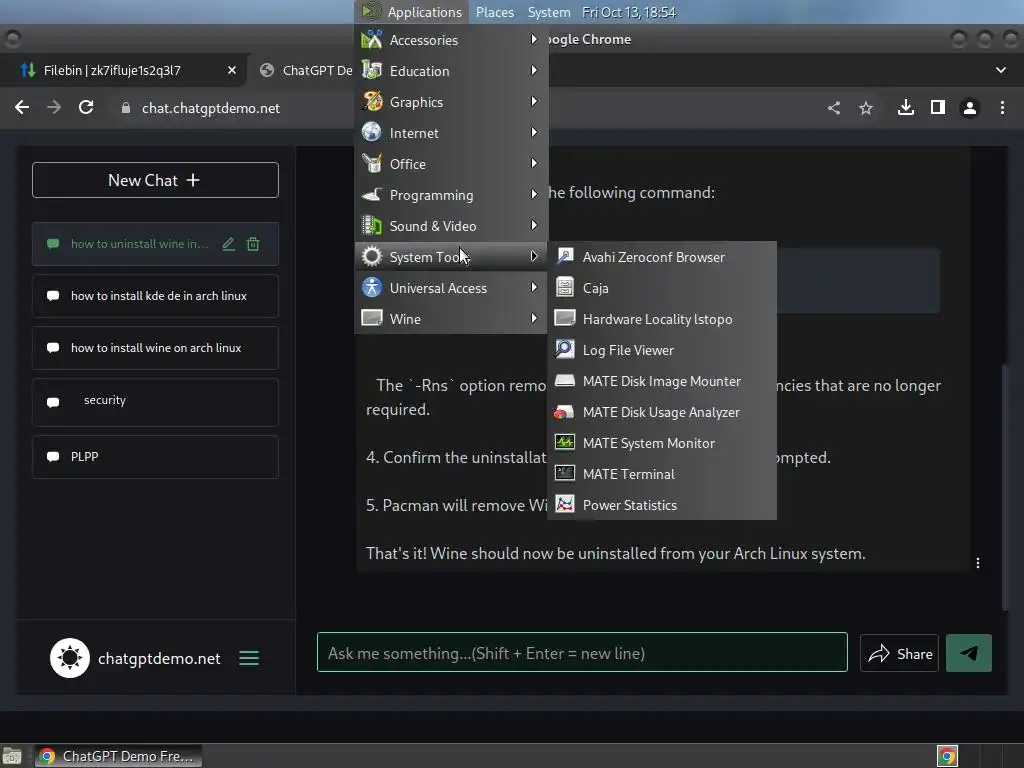This screenshot has height=768, width=1024.
Task: Open Power Statistics
Action: 662,505
